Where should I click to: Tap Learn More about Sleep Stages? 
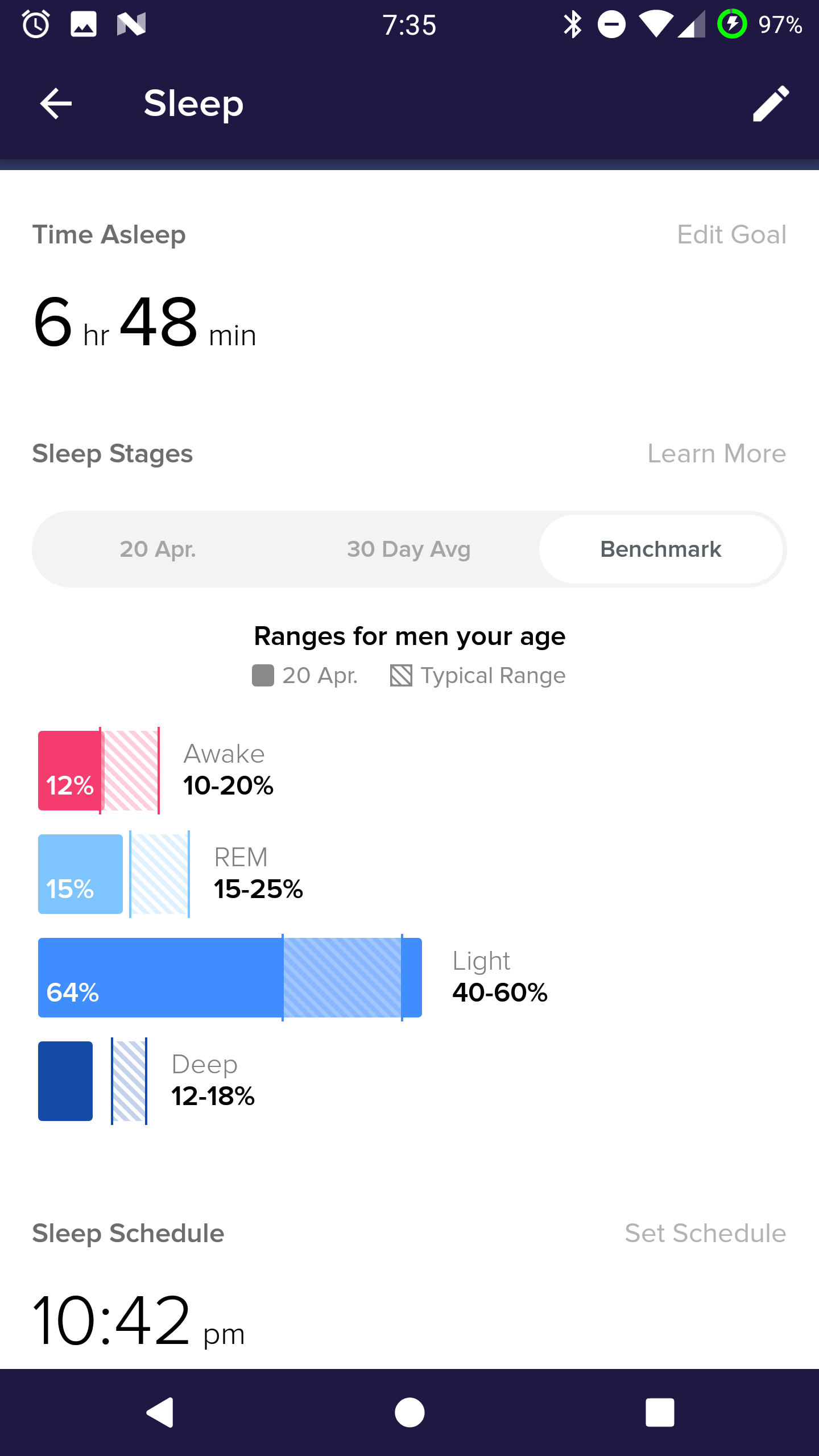(x=717, y=454)
